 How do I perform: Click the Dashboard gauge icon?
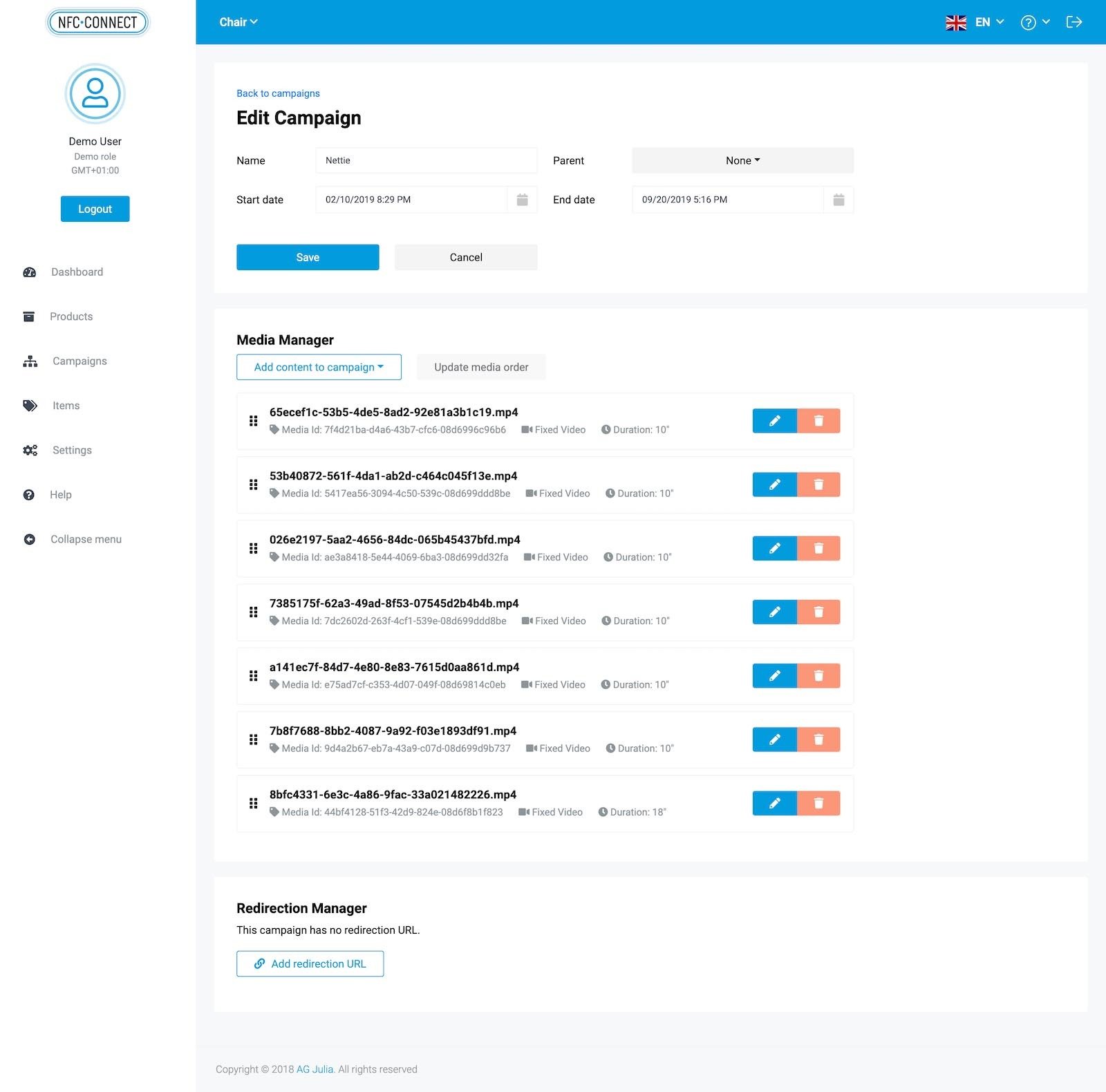click(29, 272)
